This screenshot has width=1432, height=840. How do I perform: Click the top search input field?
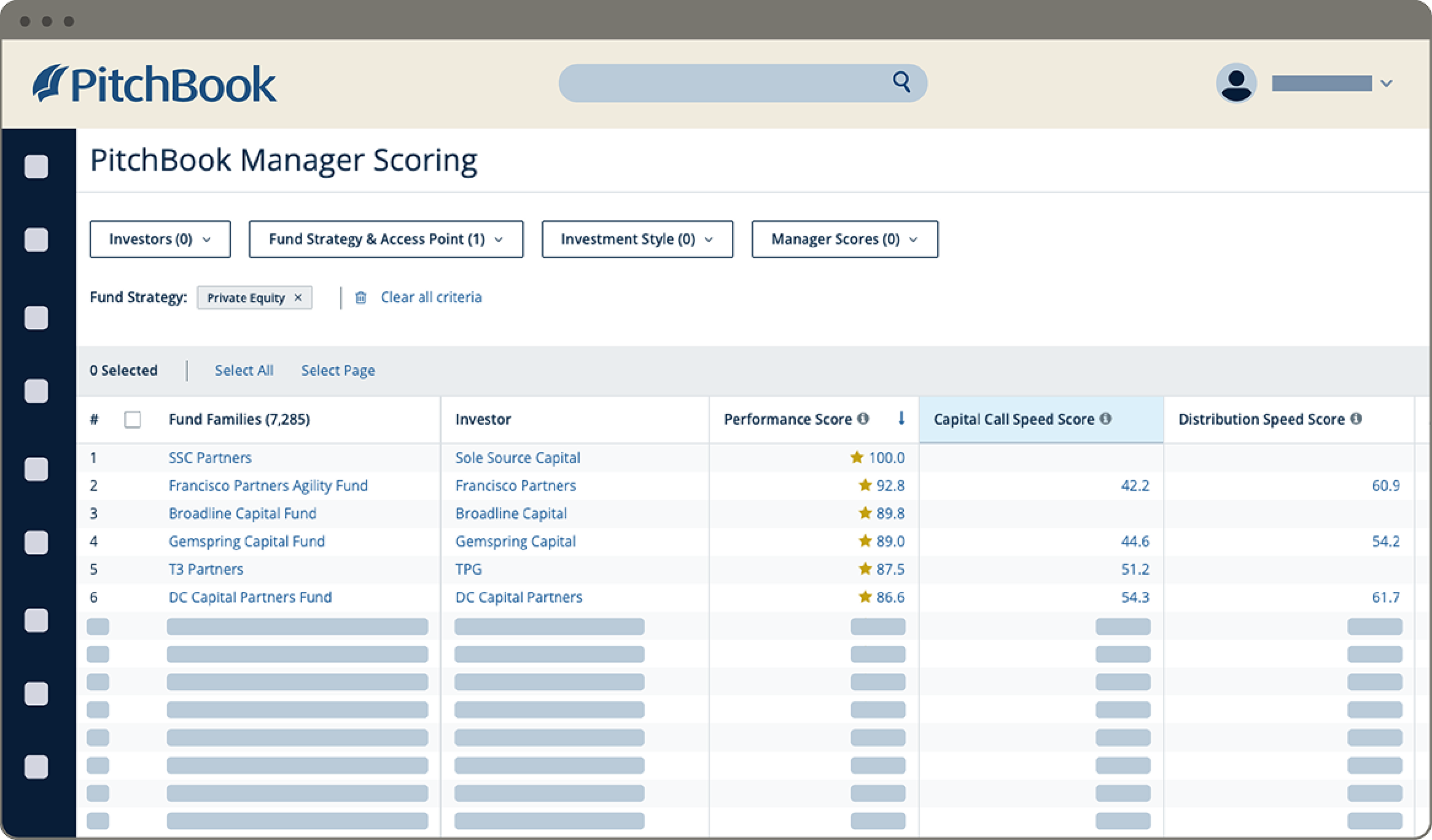pyautogui.click(x=743, y=83)
